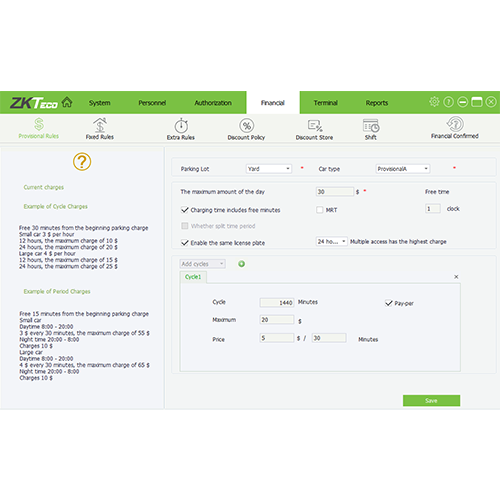The image size is (500, 500).
Task: Switch to the Reports menu tab
Action: pos(377,103)
